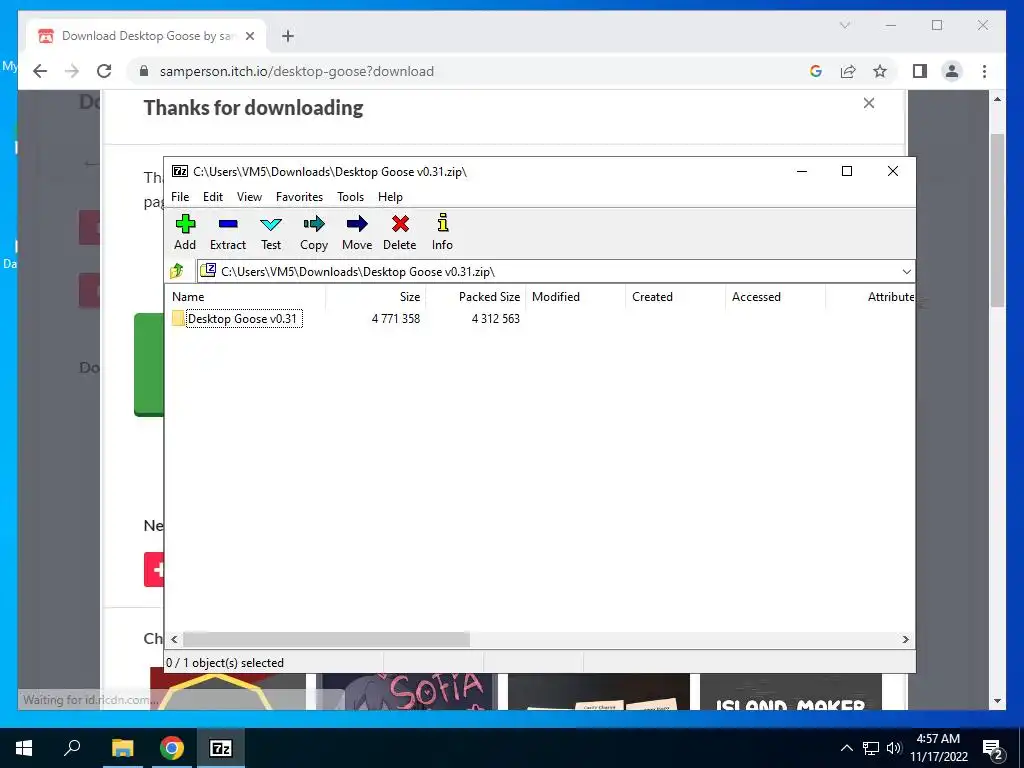The width and height of the screenshot is (1024, 768).
Task: Click horizontal scrollbar thumb in 7-Zip list
Action: point(326,639)
